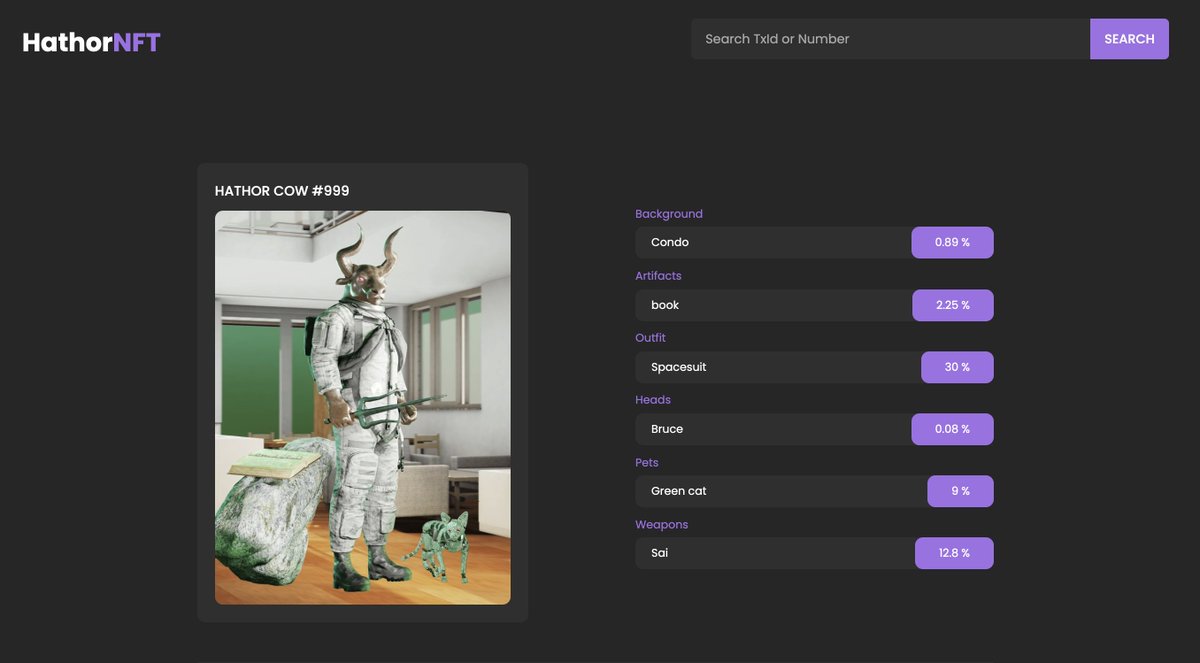Click the purple SEARCH button

click(1129, 39)
